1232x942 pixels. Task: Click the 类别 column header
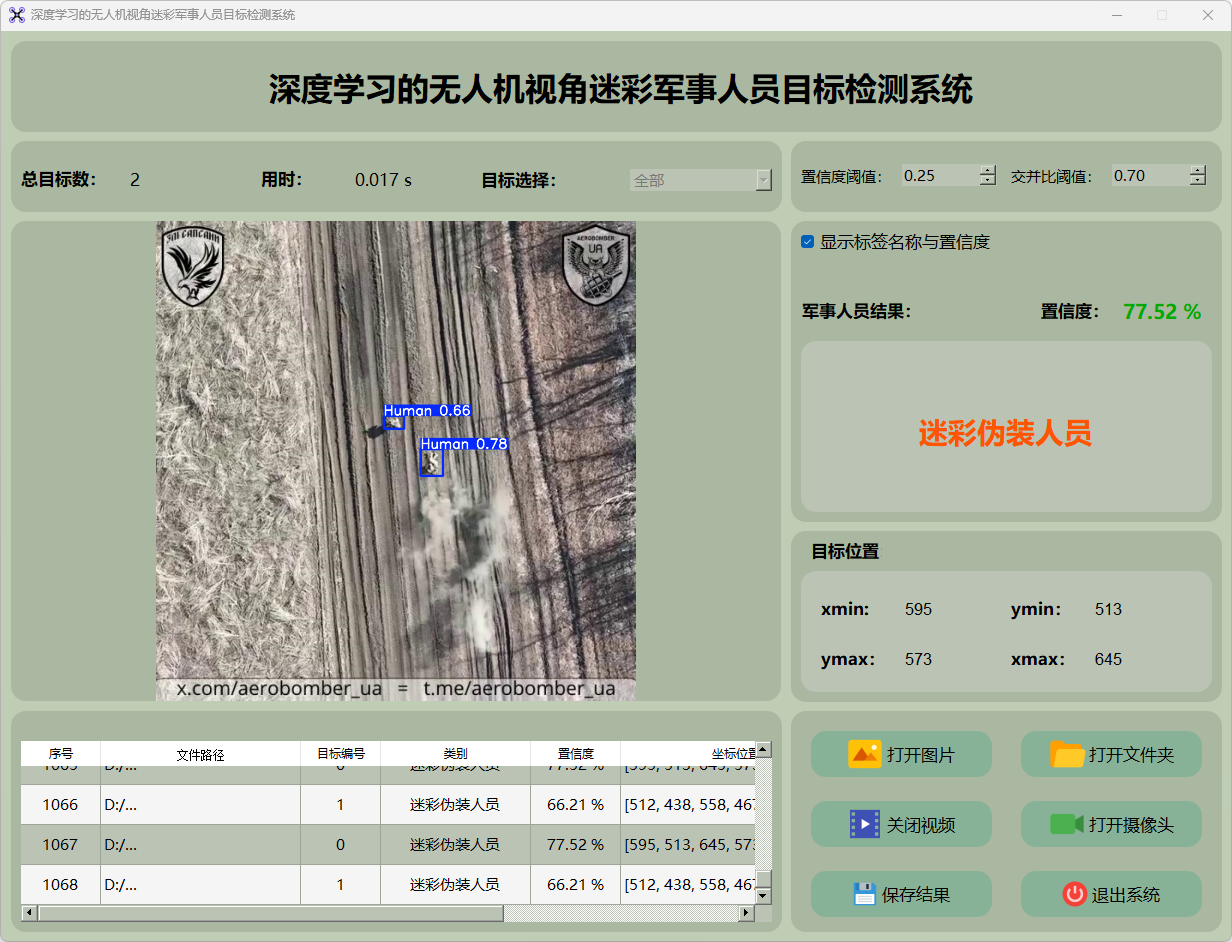[x=455, y=754]
